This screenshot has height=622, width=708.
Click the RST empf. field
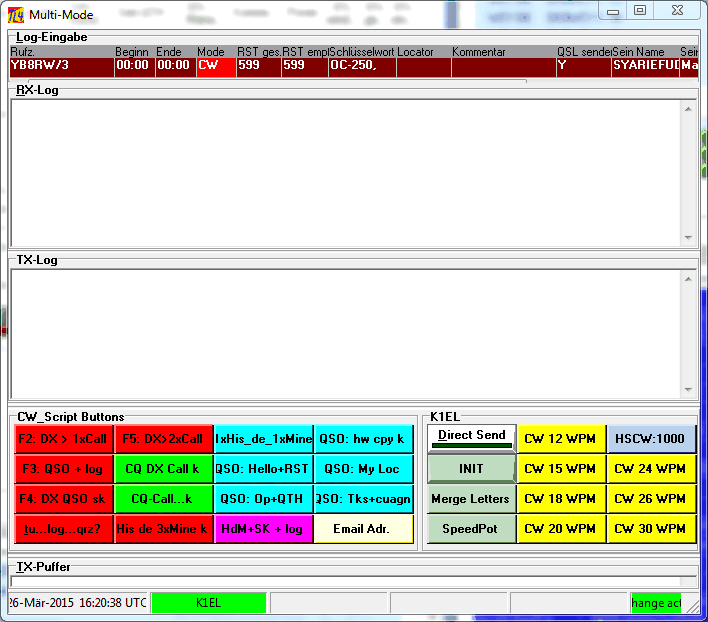[x=305, y=67]
